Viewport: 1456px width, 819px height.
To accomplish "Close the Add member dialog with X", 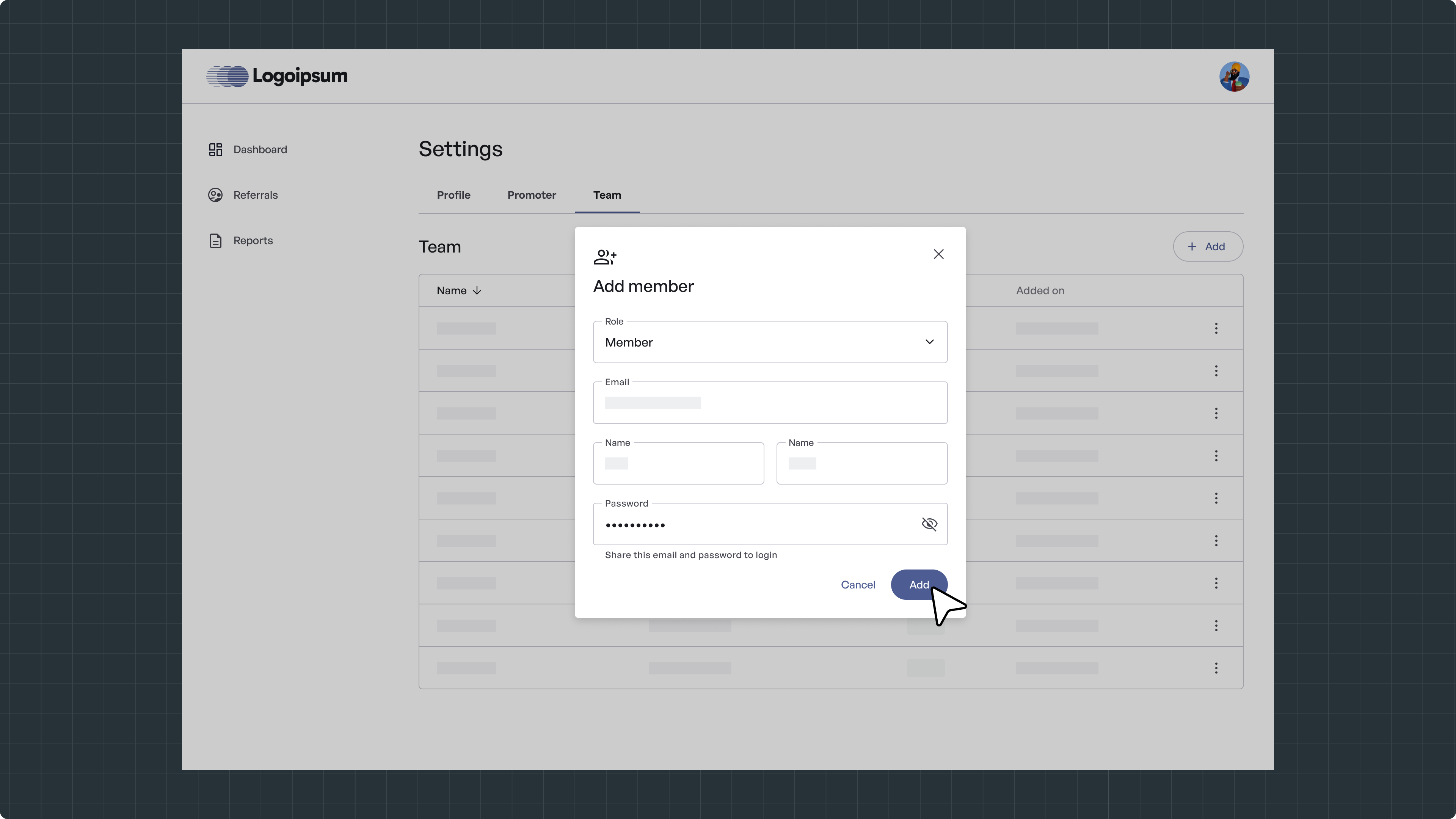I will click(938, 254).
